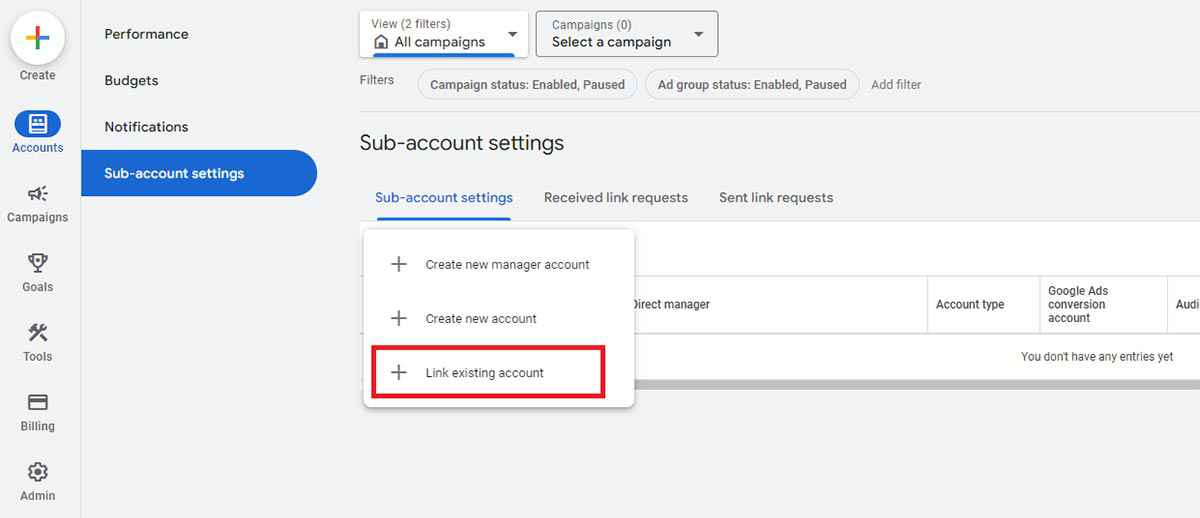Select the Sub-account settings tab
This screenshot has width=1200, height=518.
(444, 198)
